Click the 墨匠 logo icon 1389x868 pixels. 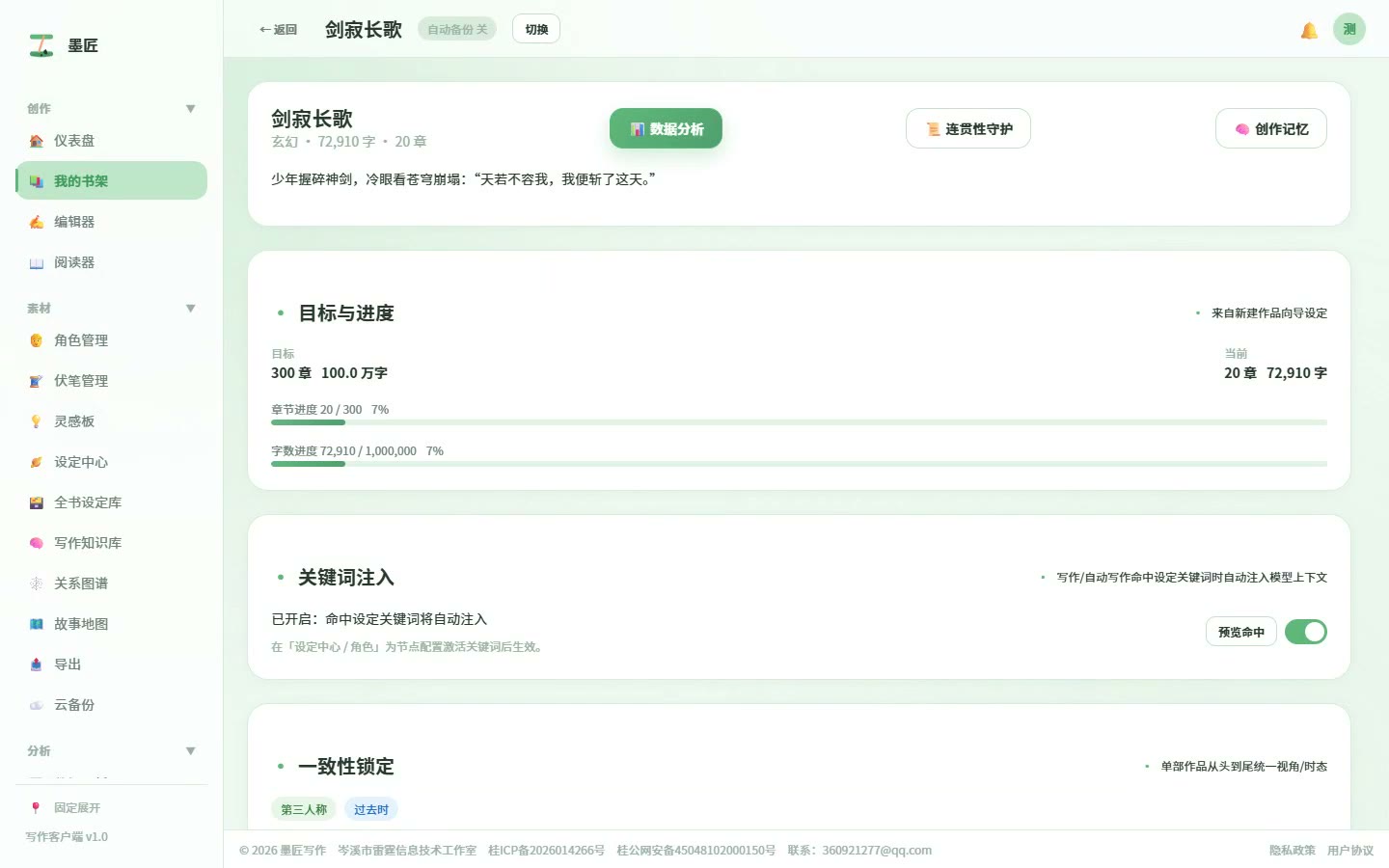tap(41, 45)
